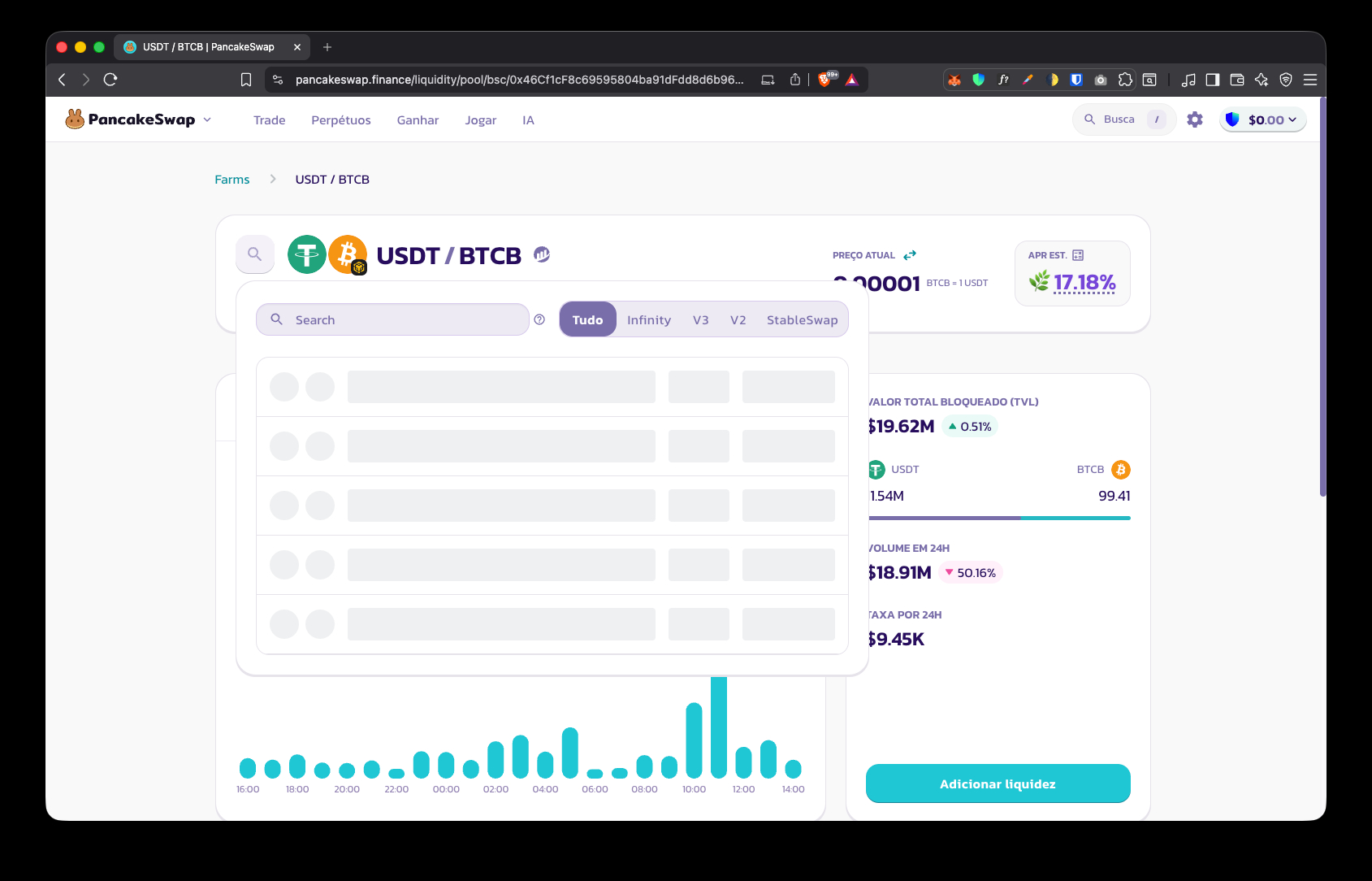1372x881 pixels.
Task: Open the font identifier f? extension
Action: tap(1003, 80)
